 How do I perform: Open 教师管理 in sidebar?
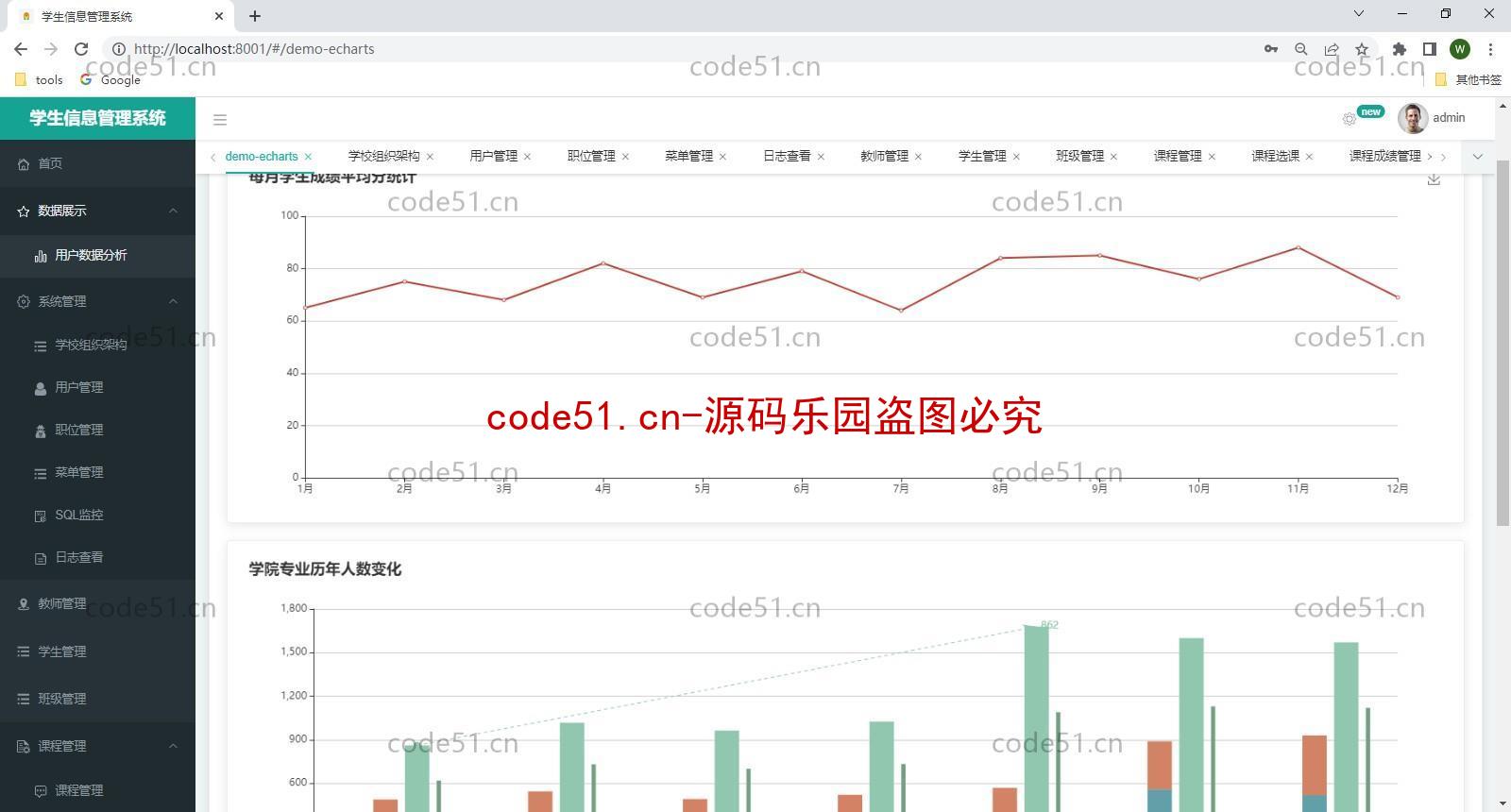tap(97, 604)
